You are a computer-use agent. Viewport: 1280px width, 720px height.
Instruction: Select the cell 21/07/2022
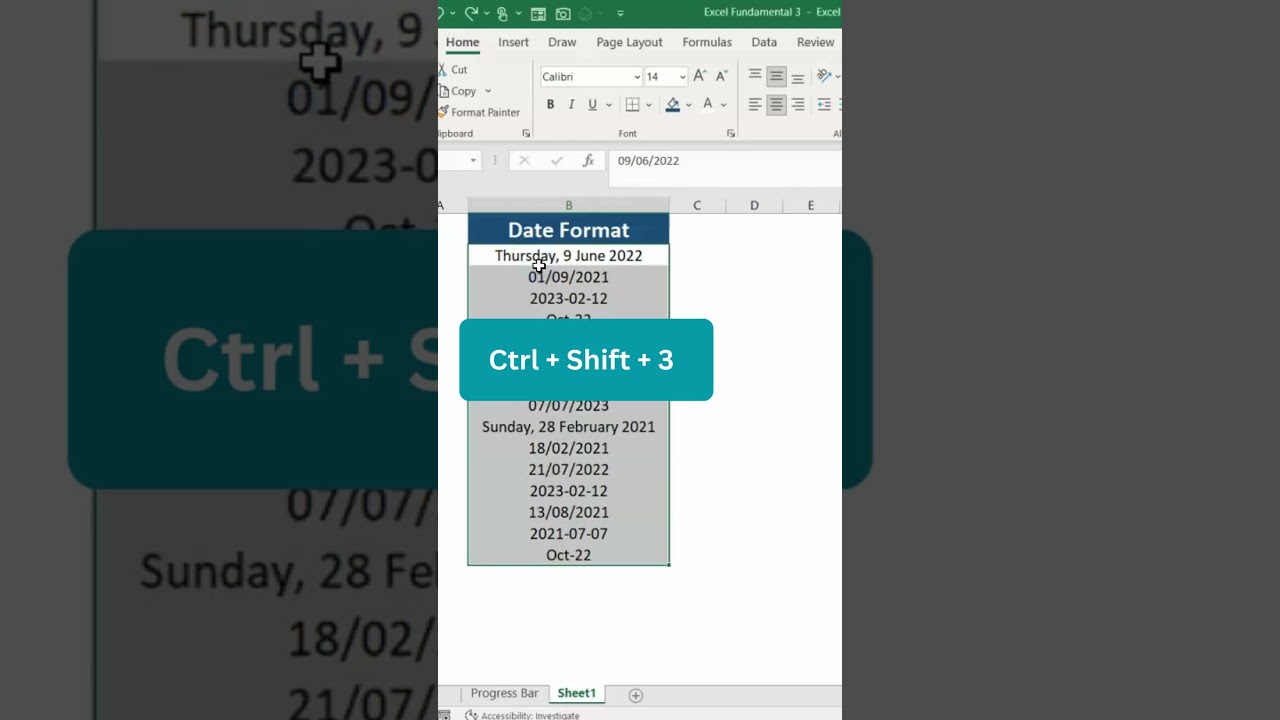[568, 469]
